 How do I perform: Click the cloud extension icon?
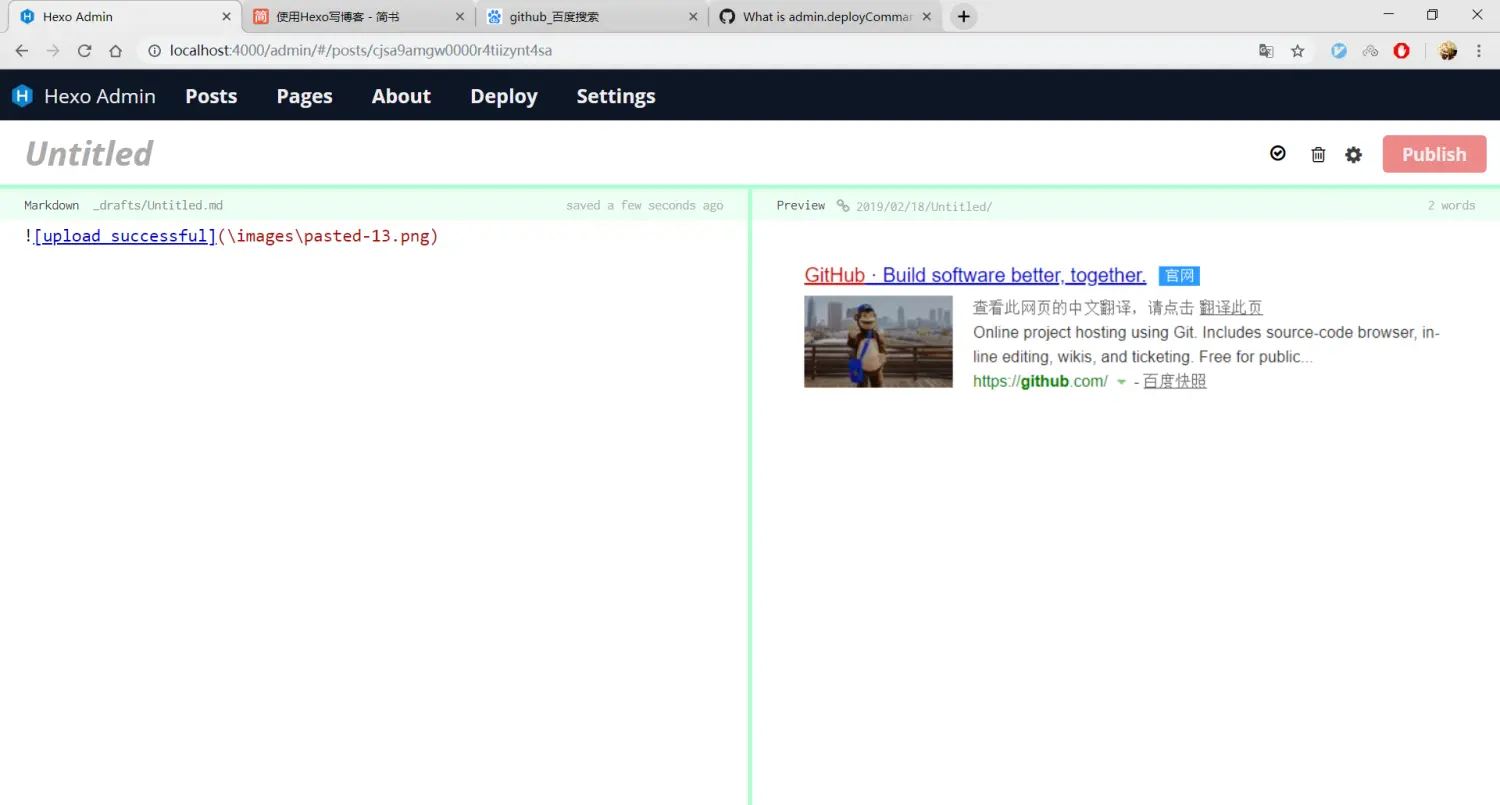click(1370, 51)
